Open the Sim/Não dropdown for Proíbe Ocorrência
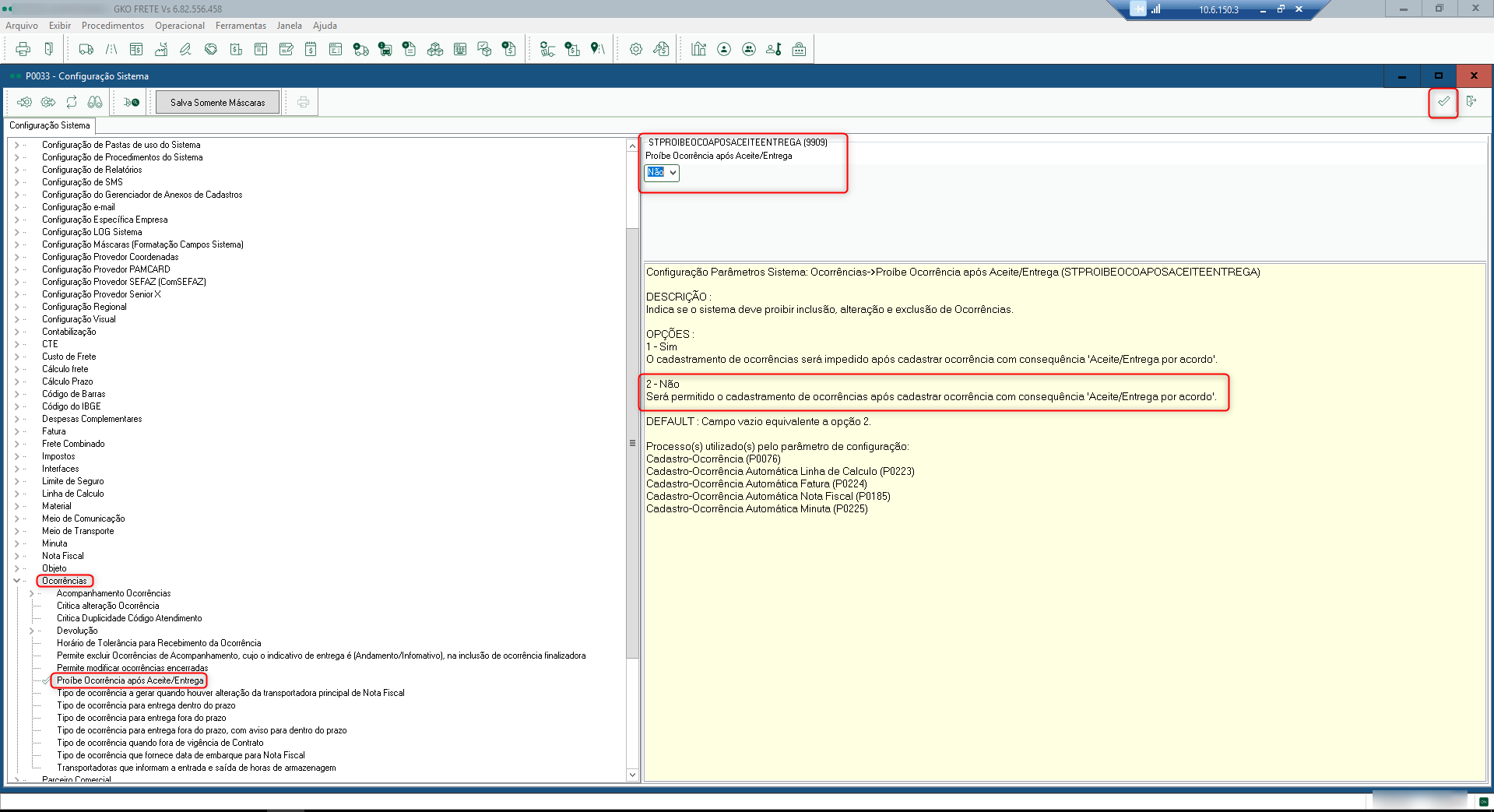This screenshot has height=812, width=1494. coord(673,173)
